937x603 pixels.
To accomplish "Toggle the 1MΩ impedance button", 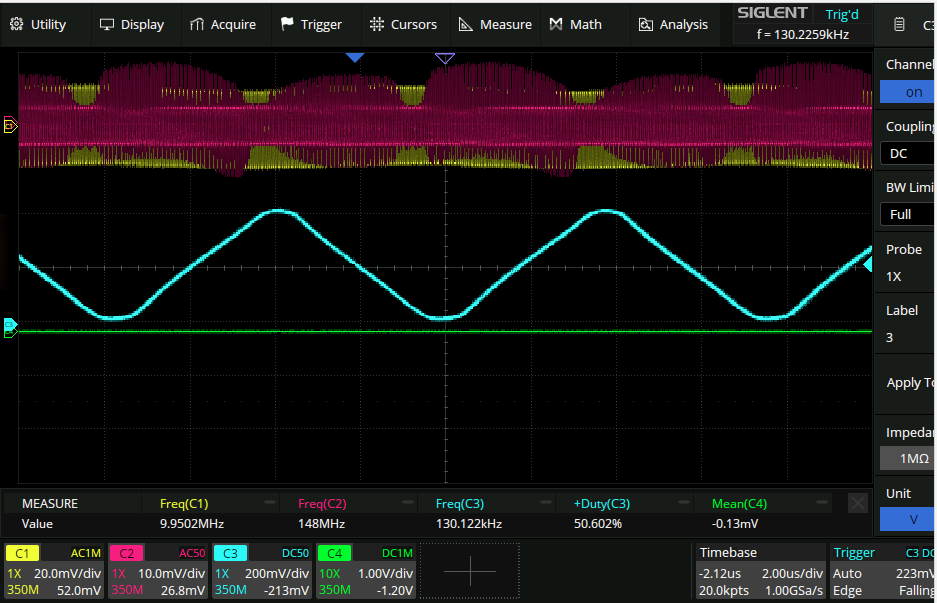I will (907, 458).
